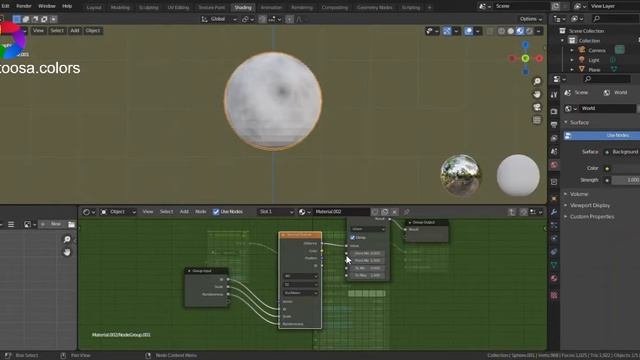Expand Light item in outliner

[x=572, y=60]
